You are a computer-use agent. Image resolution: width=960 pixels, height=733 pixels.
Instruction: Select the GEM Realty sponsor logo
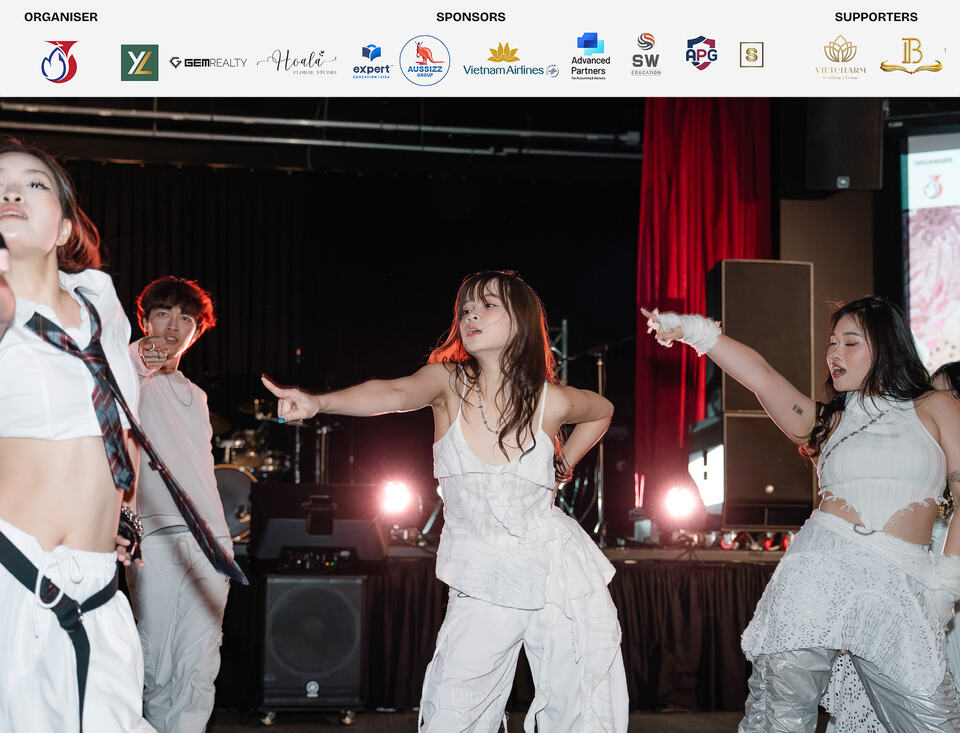(x=208, y=62)
